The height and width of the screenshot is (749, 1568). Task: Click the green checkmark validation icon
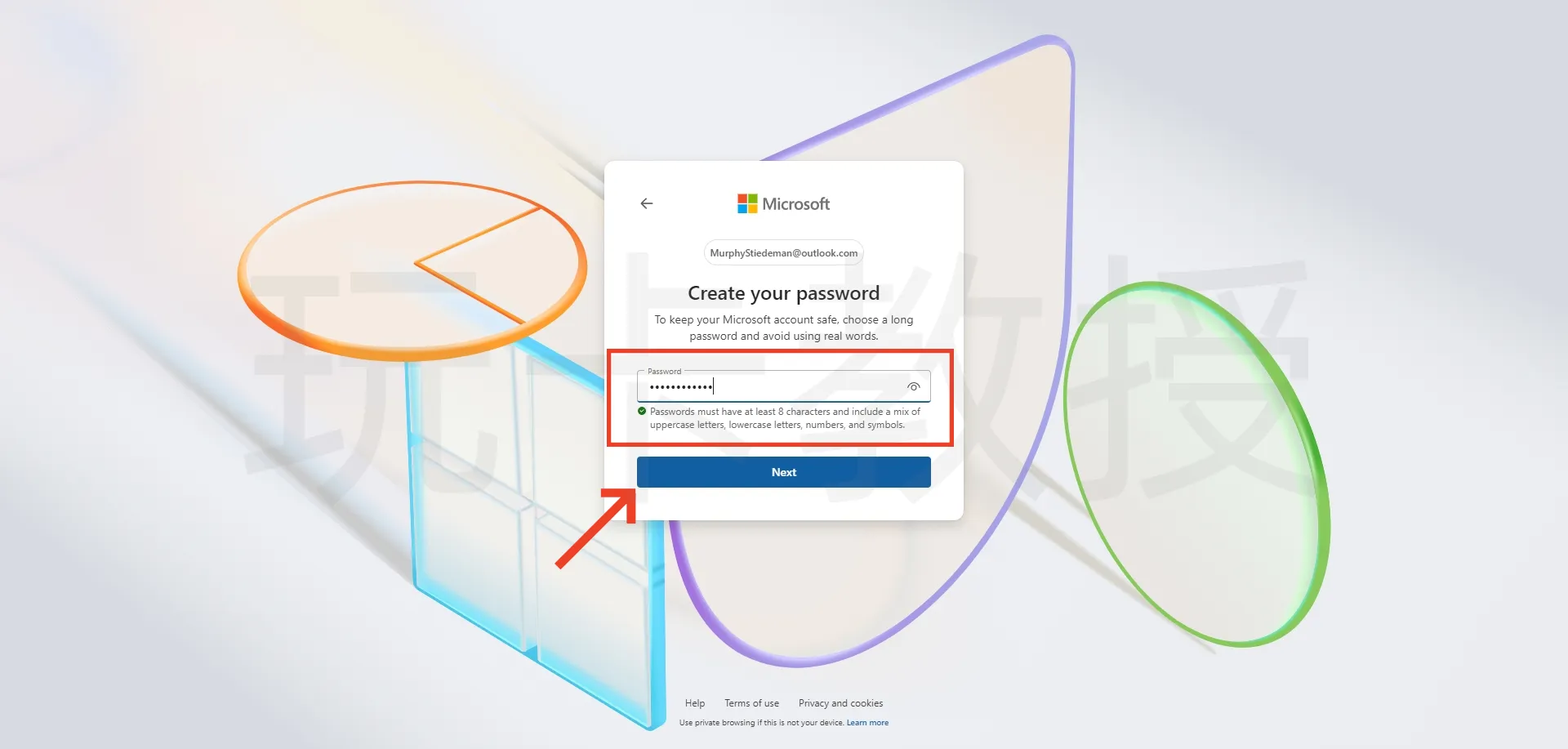642,412
